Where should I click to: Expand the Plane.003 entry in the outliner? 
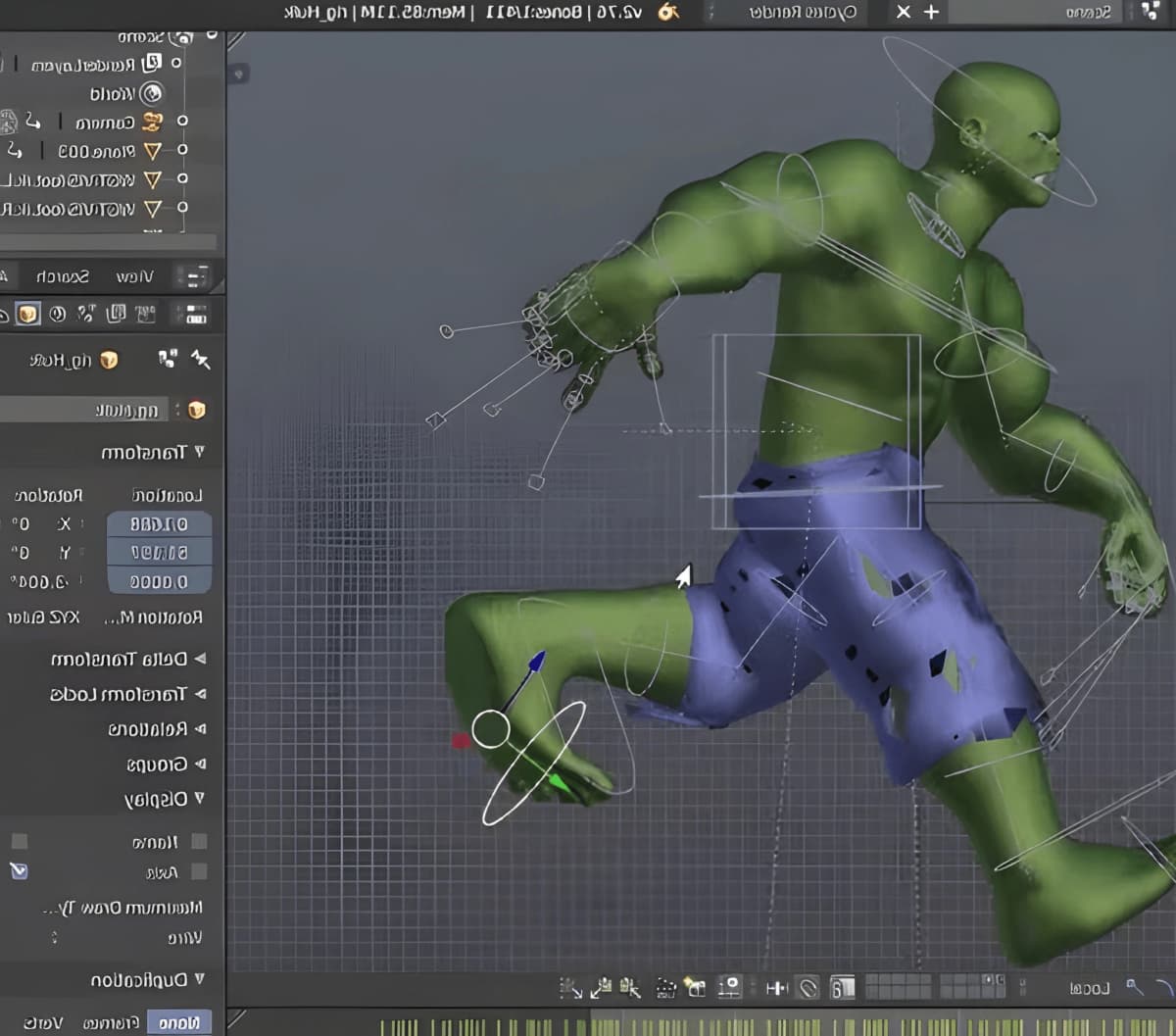(181, 150)
